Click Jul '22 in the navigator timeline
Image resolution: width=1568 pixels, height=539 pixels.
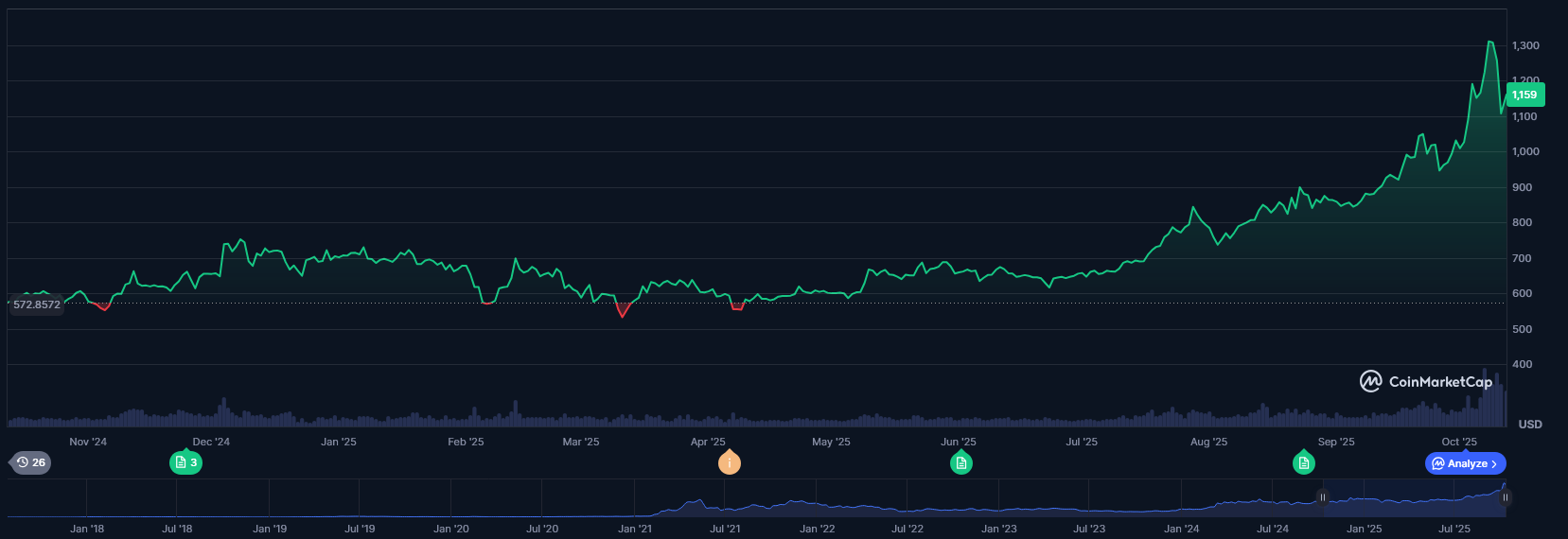(x=907, y=529)
